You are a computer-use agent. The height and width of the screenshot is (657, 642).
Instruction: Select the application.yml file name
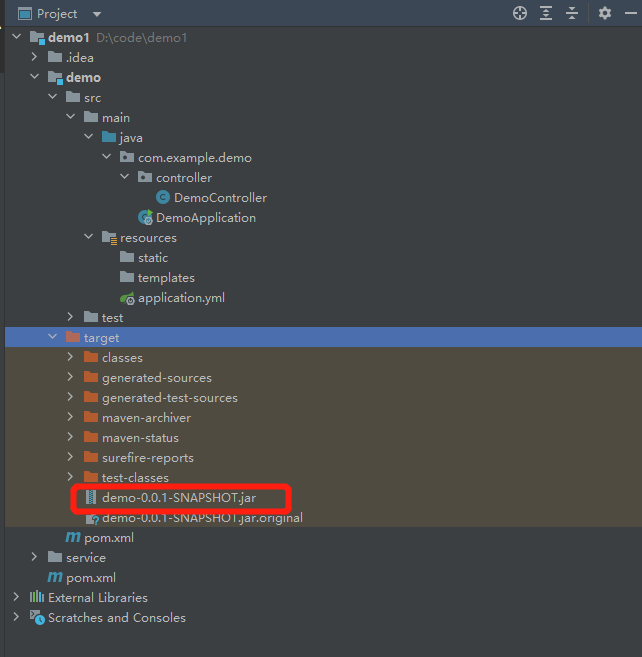pos(181,298)
